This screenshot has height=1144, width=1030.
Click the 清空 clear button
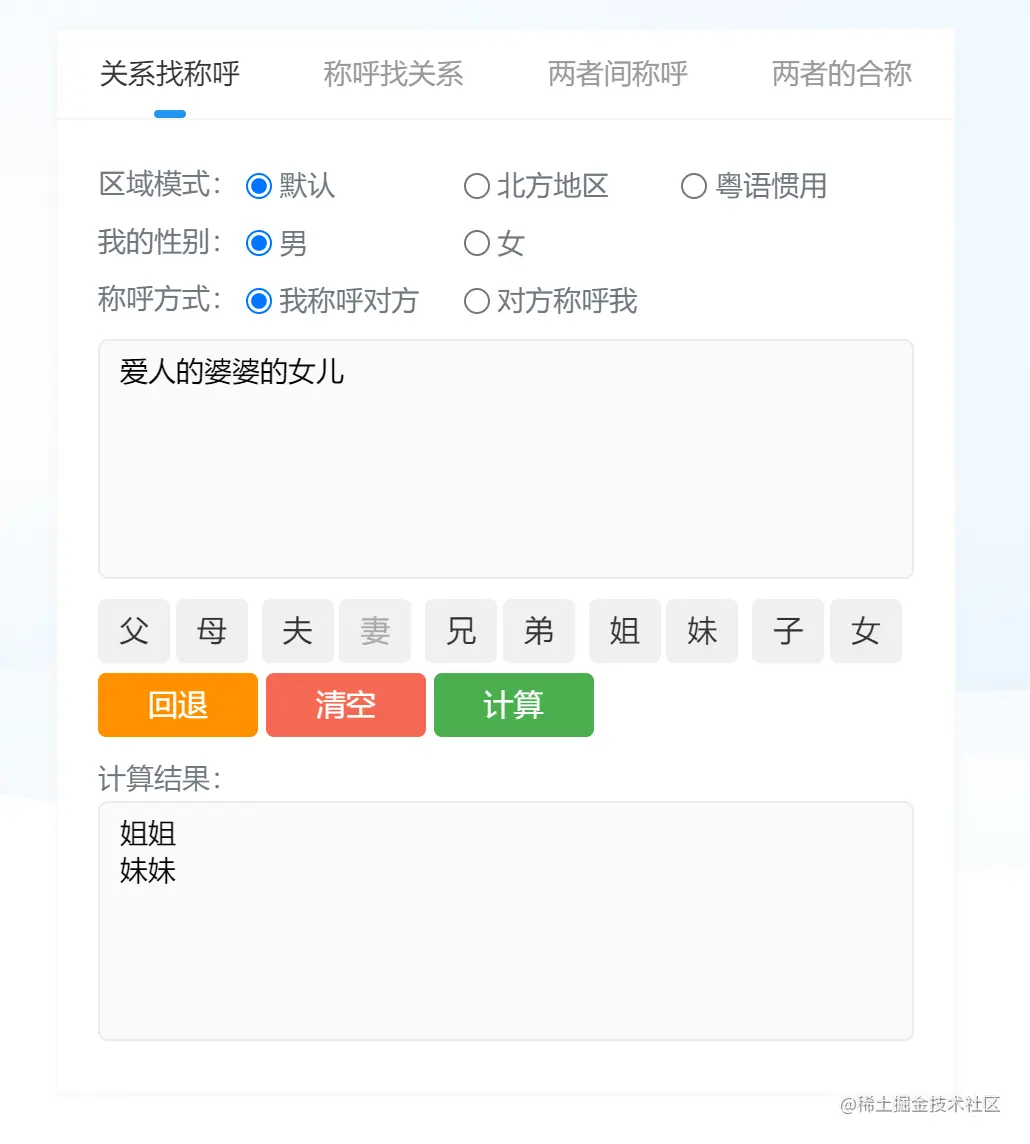point(345,705)
